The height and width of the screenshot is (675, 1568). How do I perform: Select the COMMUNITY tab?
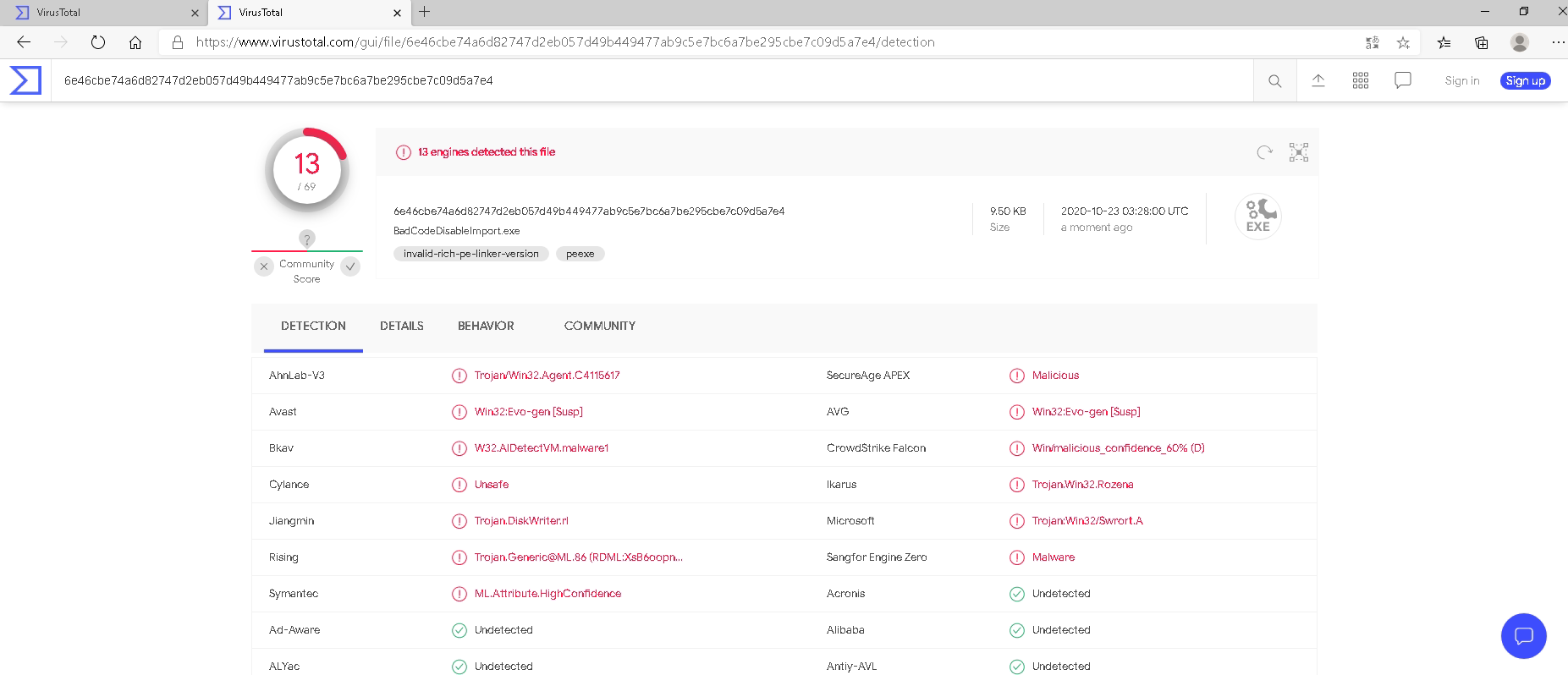[x=600, y=327]
